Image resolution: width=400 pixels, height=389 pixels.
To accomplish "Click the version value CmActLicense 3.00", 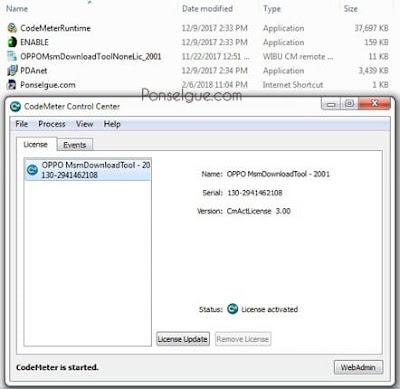I will point(259,211).
